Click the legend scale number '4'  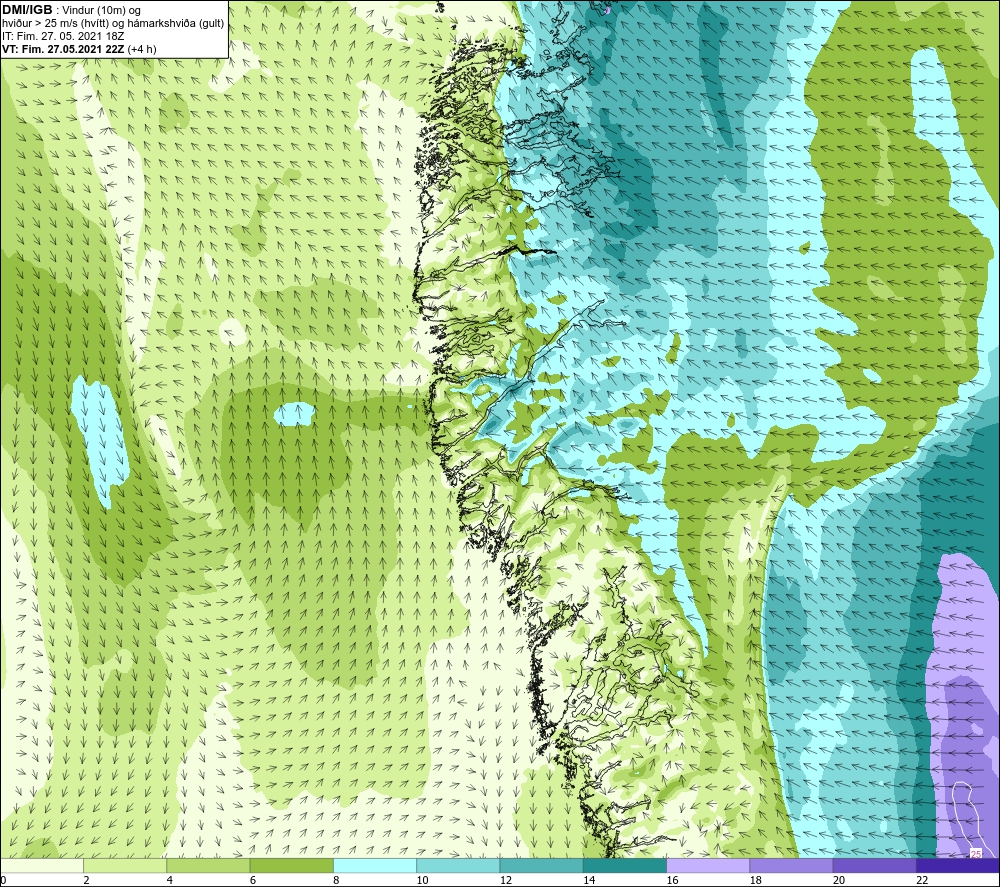click(170, 880)
